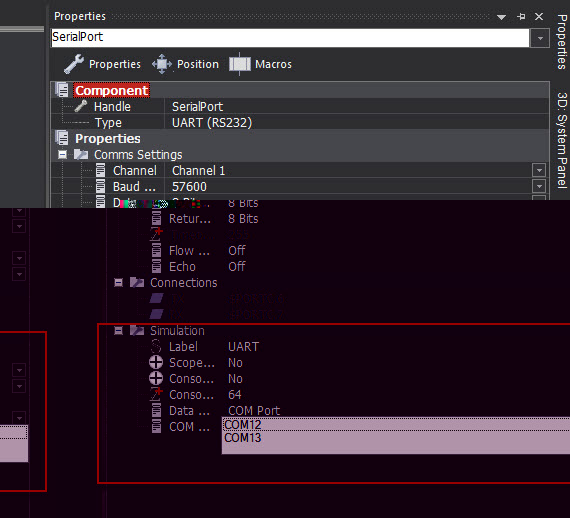The width and height of the screenshot is (570, 518).
Task: Click the first Conso... No value
Action: point(235,378)
